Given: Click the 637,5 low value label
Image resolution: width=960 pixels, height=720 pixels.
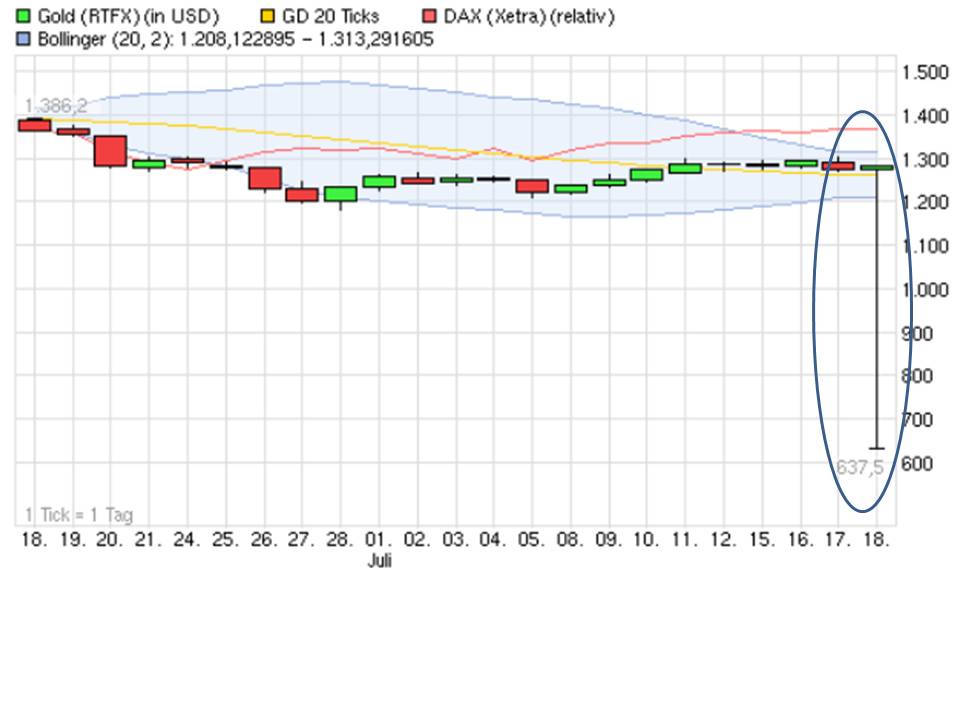Looking at the screenshot, I should tap(861, 467).
